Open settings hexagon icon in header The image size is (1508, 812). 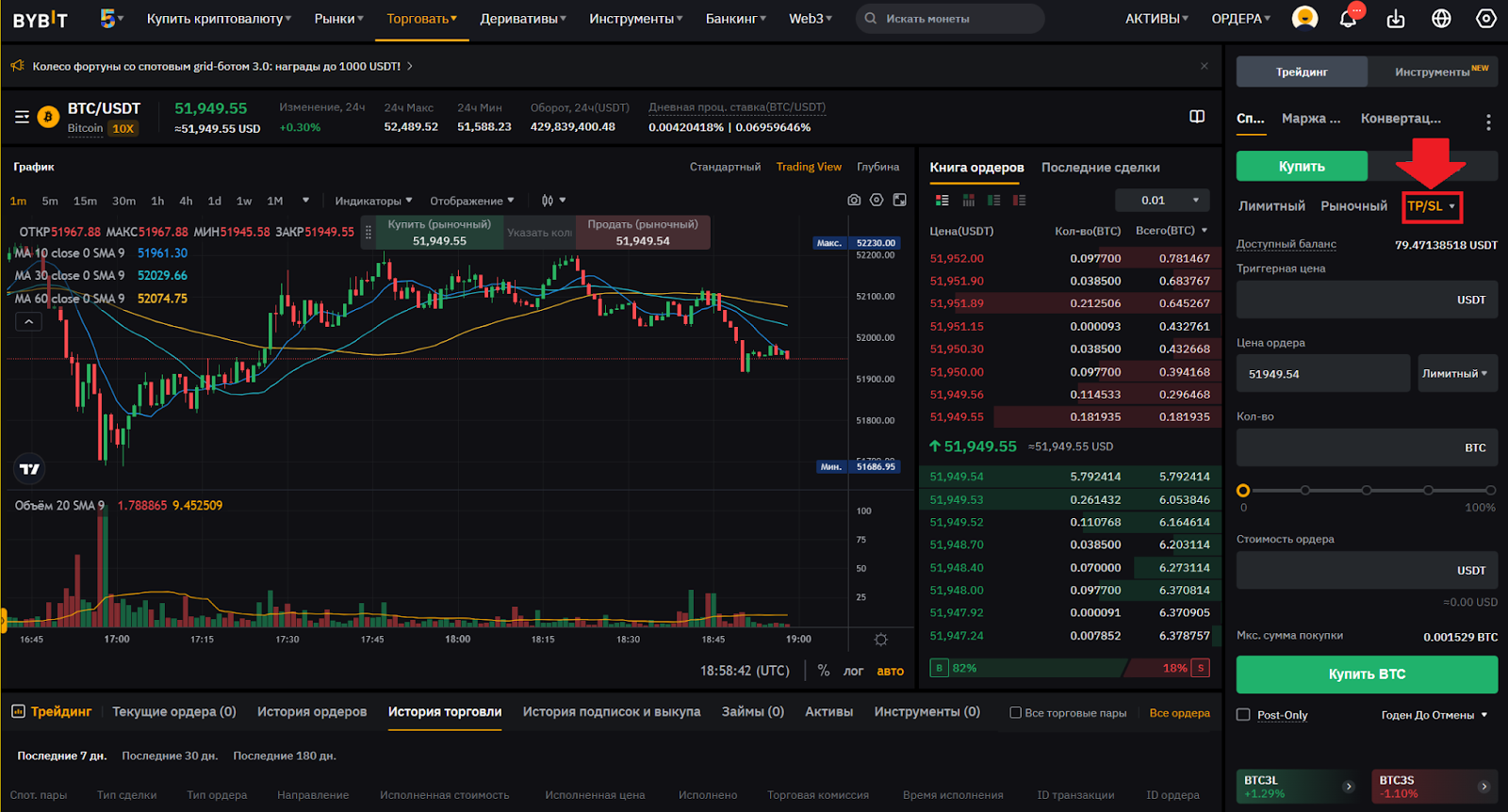(x=1486, y=18)
